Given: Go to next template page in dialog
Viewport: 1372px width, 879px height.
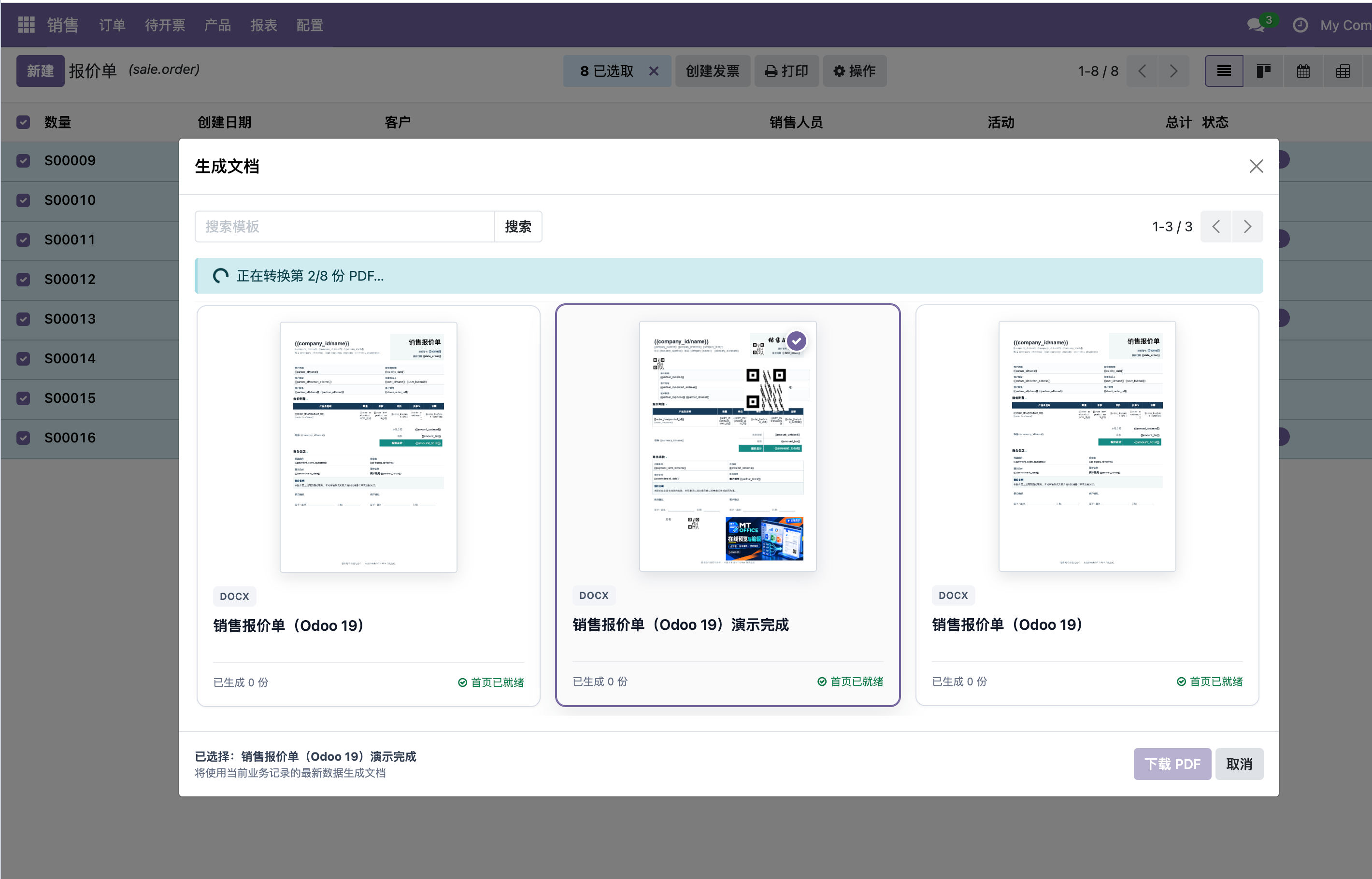Looking at the screenshot, I should coord(1247,227).
